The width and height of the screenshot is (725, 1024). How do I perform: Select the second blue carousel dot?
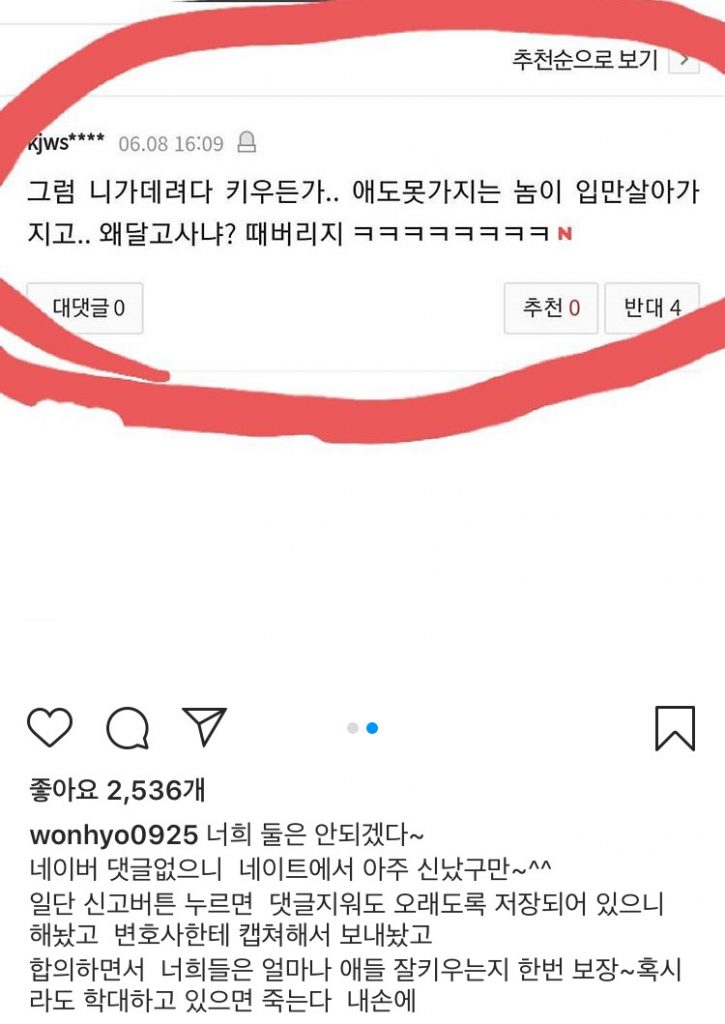[x=372, y=728]
